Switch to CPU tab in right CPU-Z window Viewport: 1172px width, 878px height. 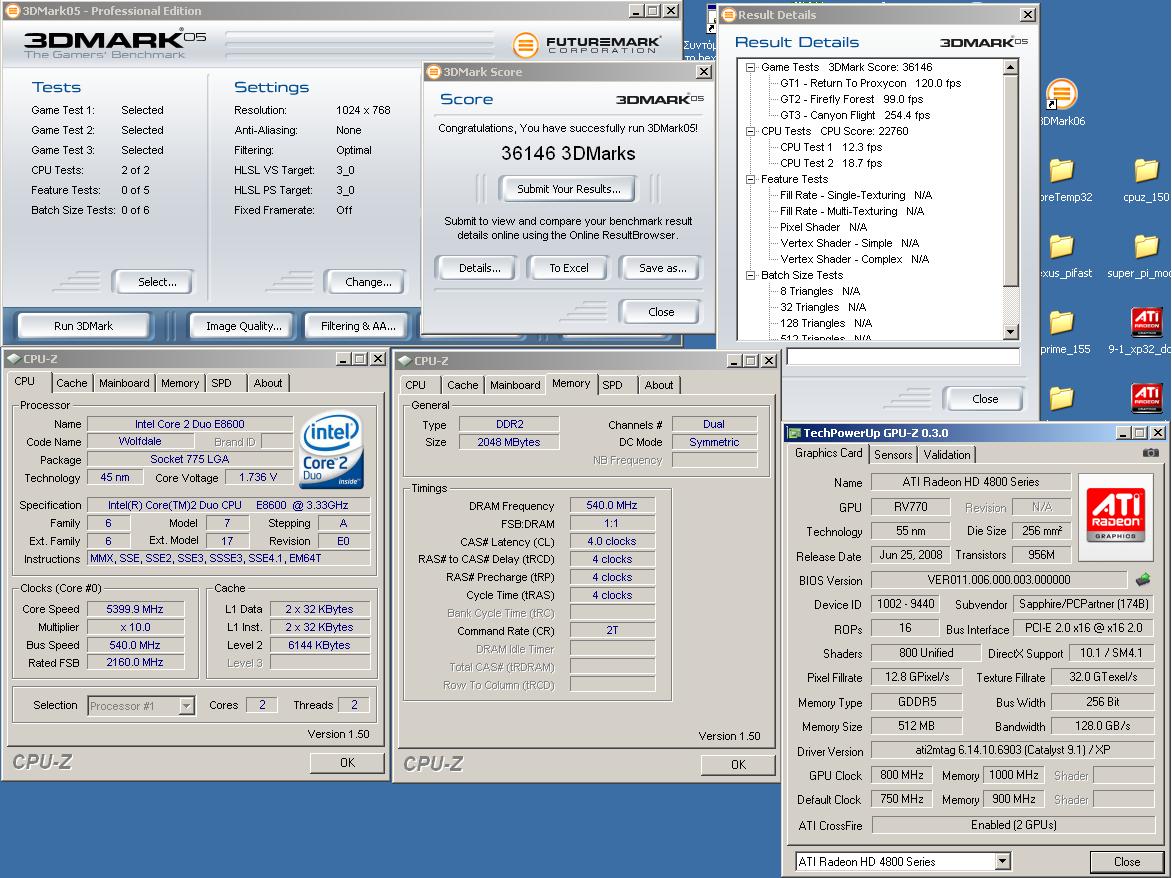click(416, 385)
